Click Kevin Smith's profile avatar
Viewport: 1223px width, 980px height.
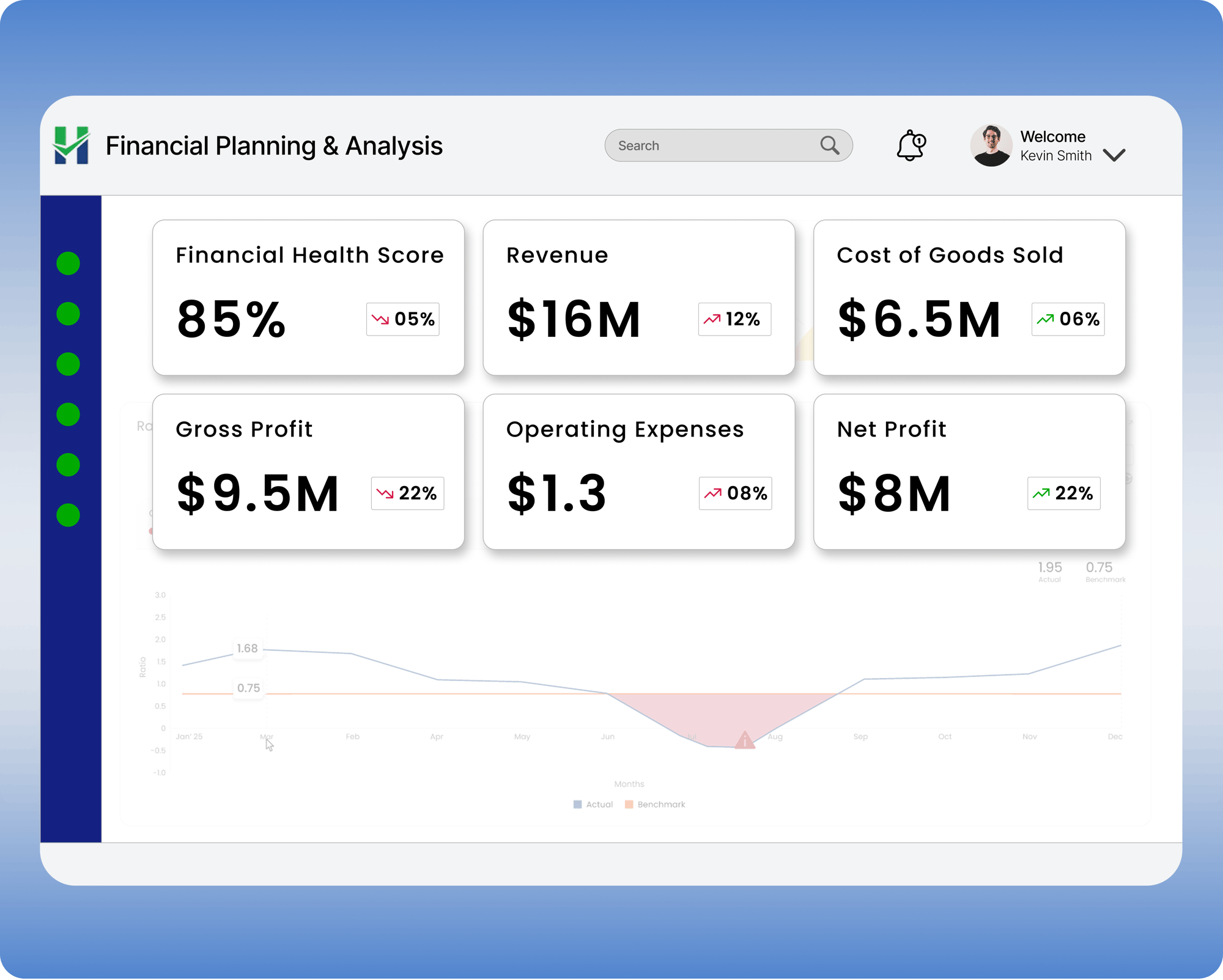pos(991,146)
